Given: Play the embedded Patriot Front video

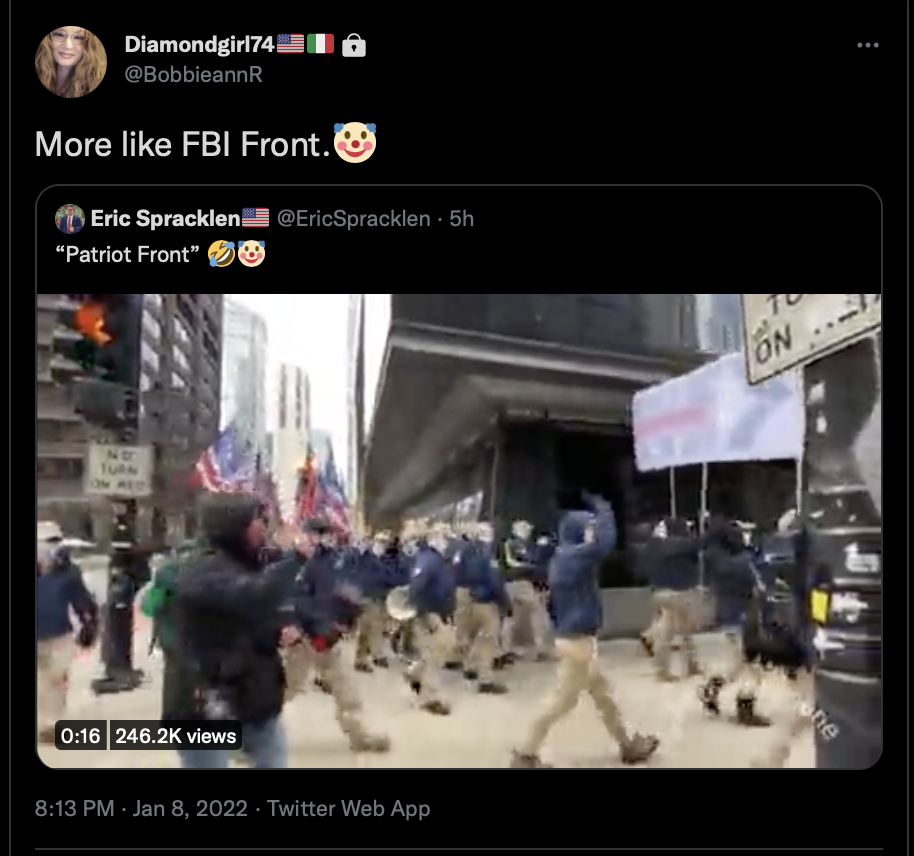Looking at the screenshot, I should (459, 531).
